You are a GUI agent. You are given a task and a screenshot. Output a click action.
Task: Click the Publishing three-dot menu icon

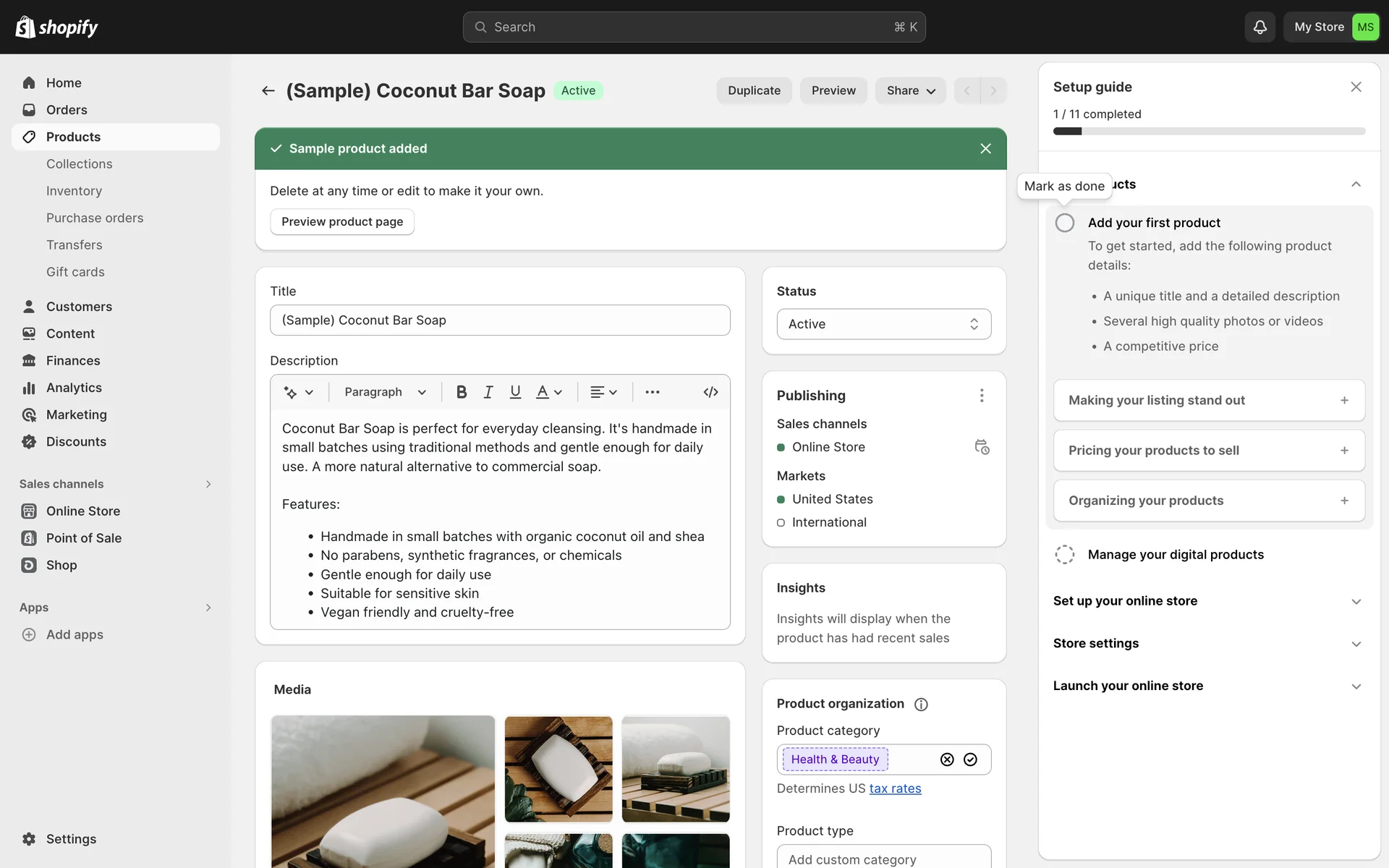982,396
